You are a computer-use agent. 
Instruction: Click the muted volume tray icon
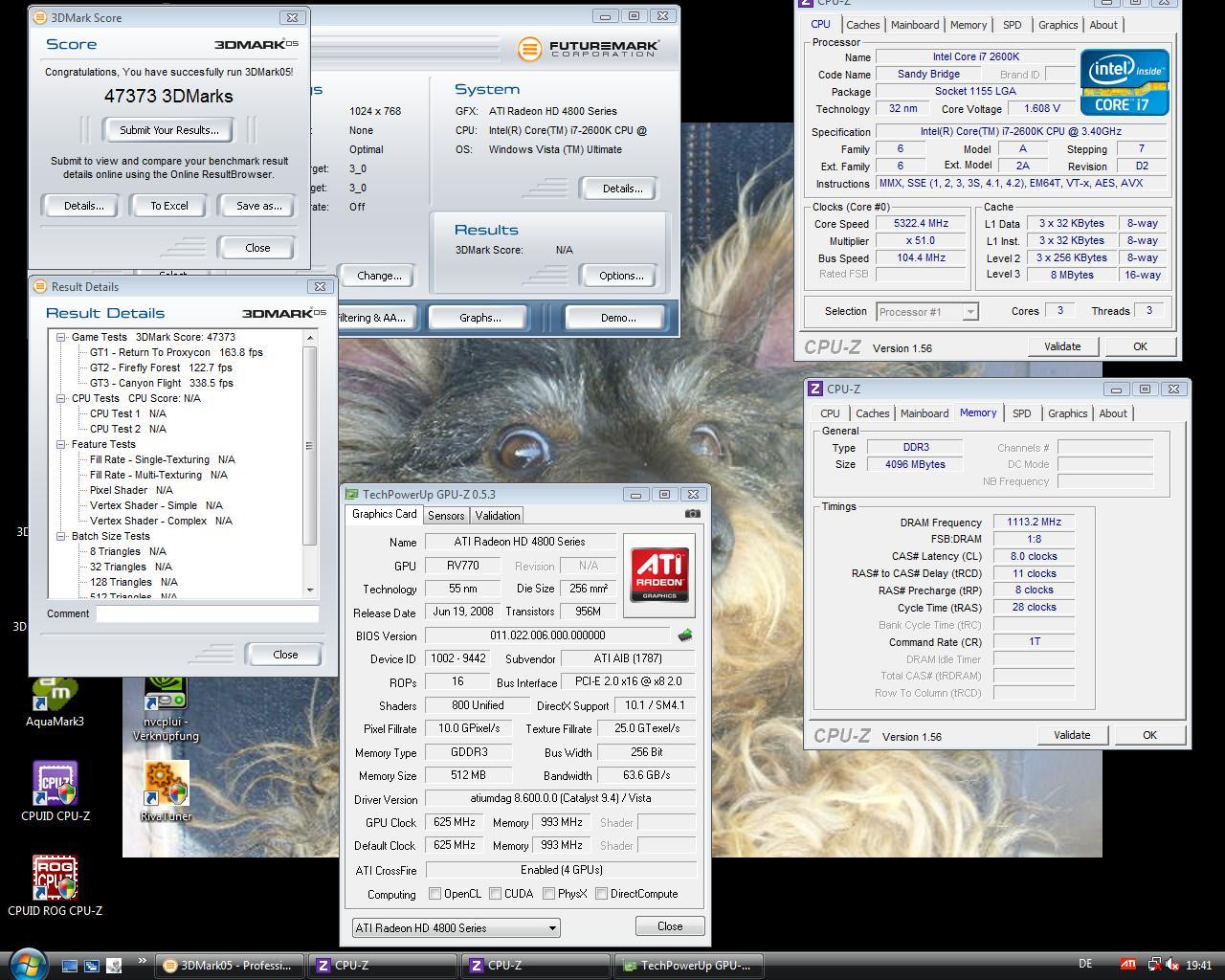pos(1172,965)
